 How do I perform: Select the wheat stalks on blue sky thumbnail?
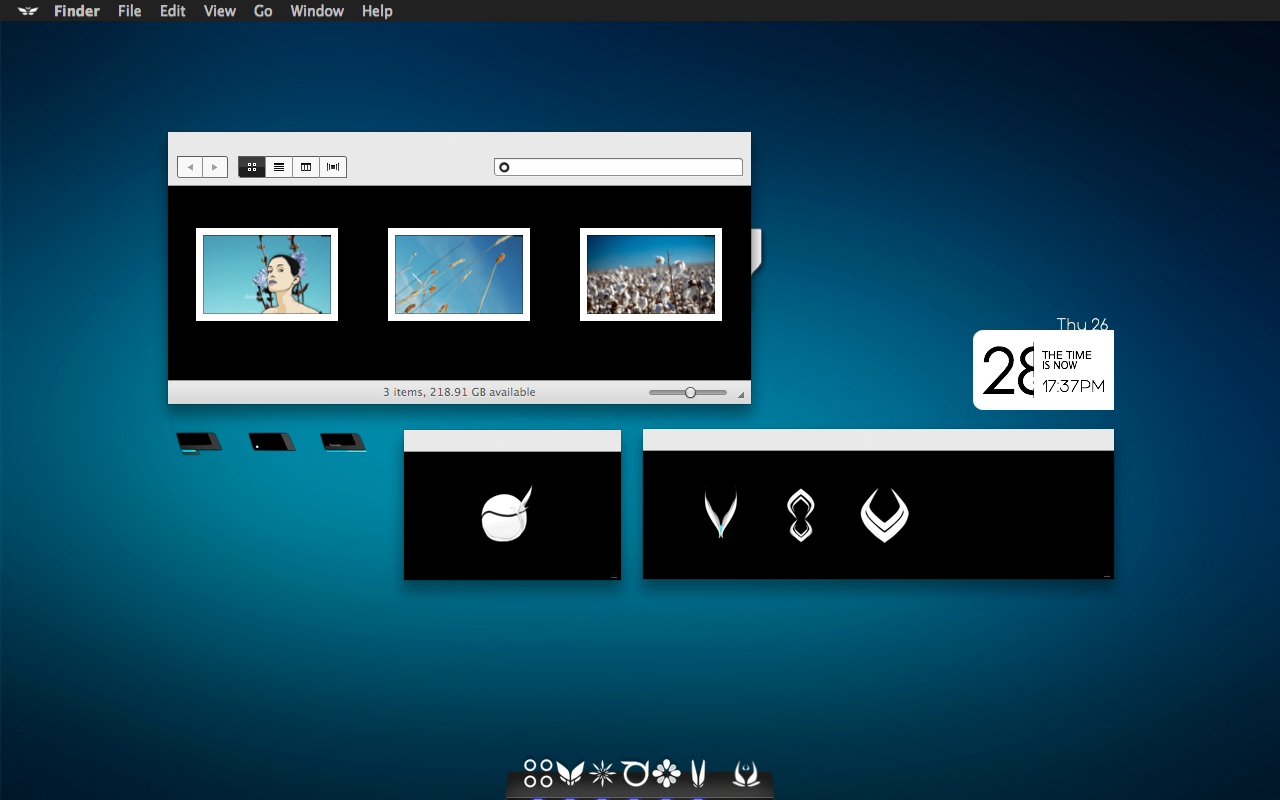pos(459,274)
